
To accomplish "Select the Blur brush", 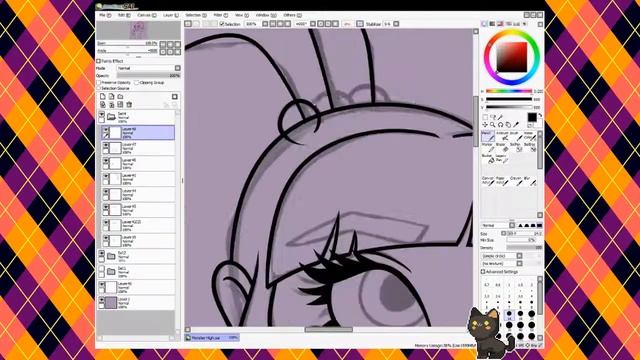I will pos(529,181).
